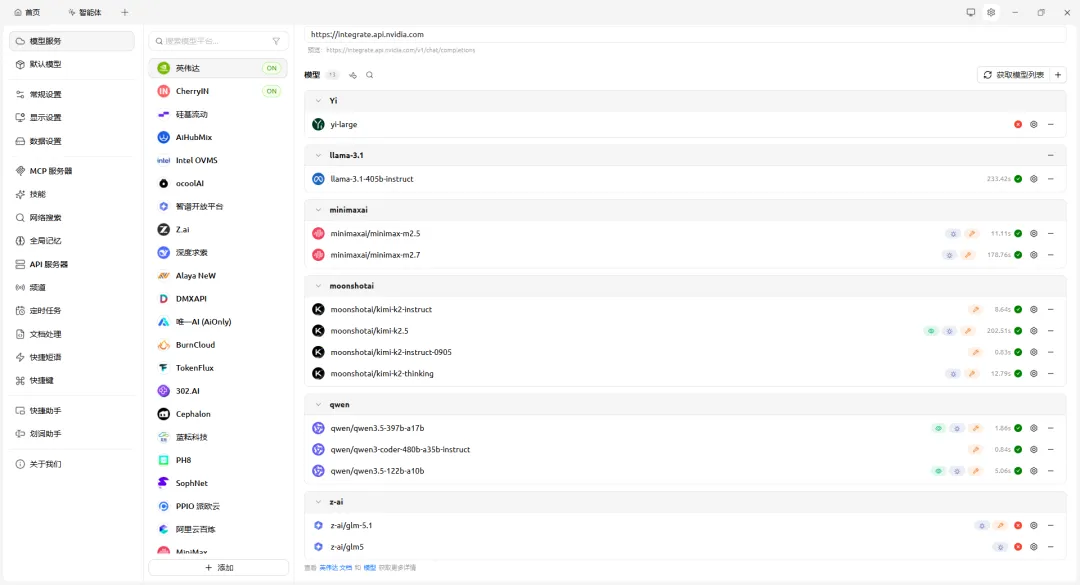Open settings gear for moonshotai/kimi-k2.5

coord(1034,331)
